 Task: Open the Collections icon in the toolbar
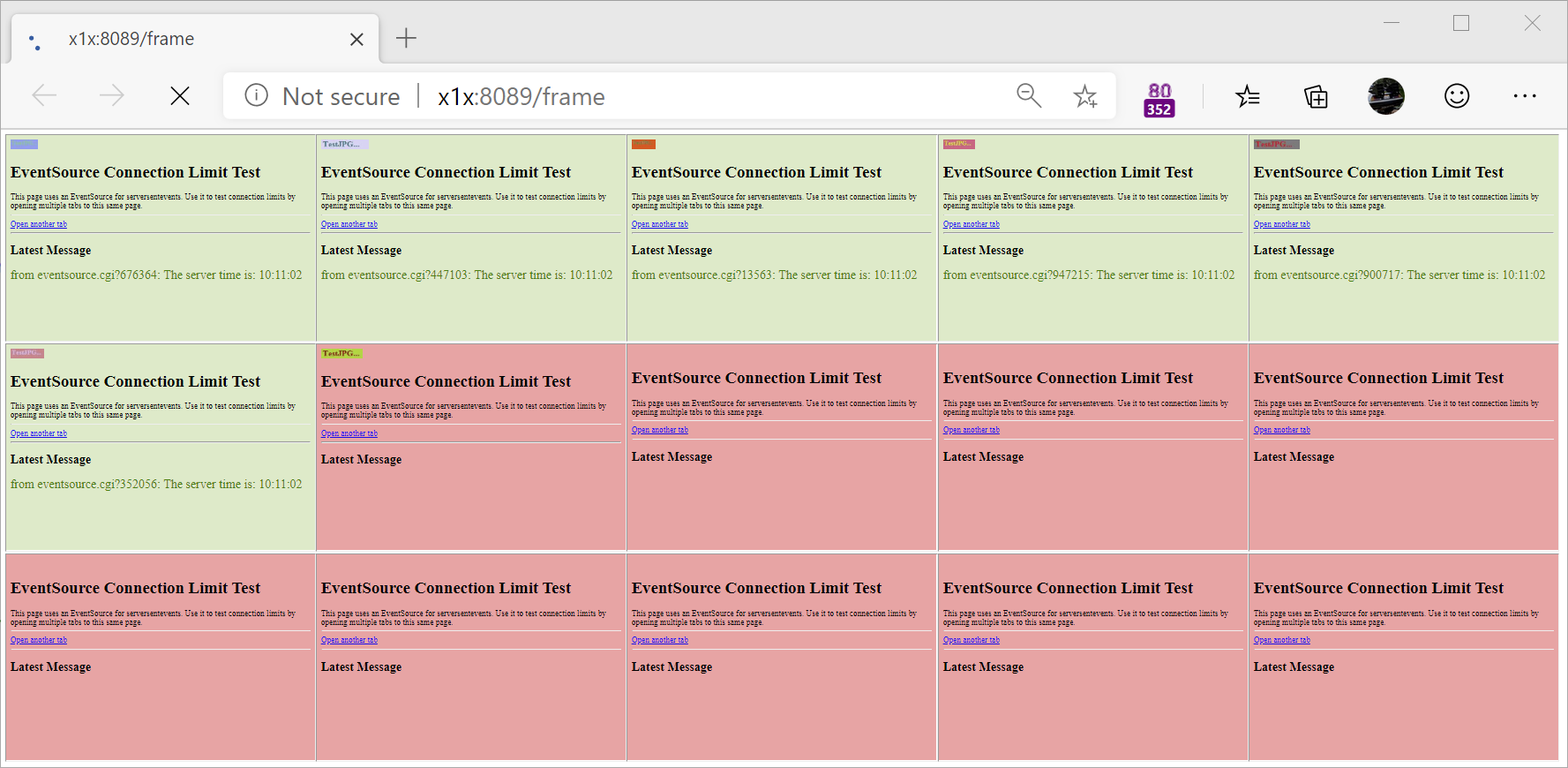pyautogui.click(x=1316, y=95)
